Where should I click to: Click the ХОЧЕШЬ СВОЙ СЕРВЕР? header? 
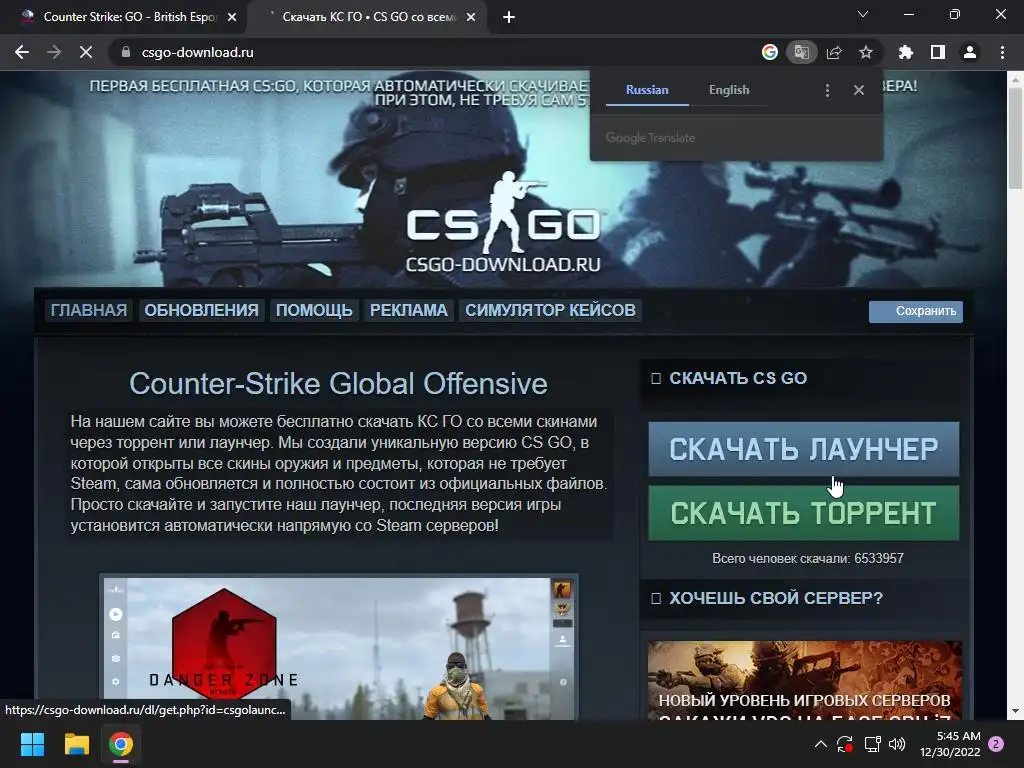pos(776,598)
